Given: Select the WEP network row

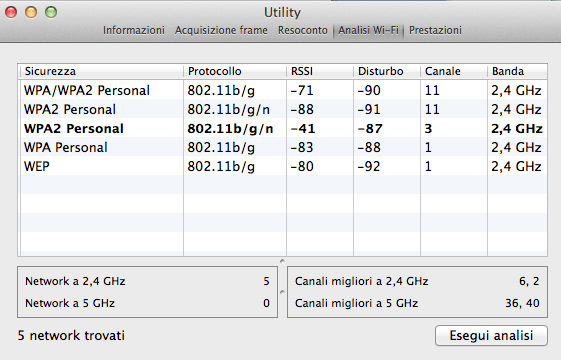Looking at the screenshot, I should tap(282, 166).
